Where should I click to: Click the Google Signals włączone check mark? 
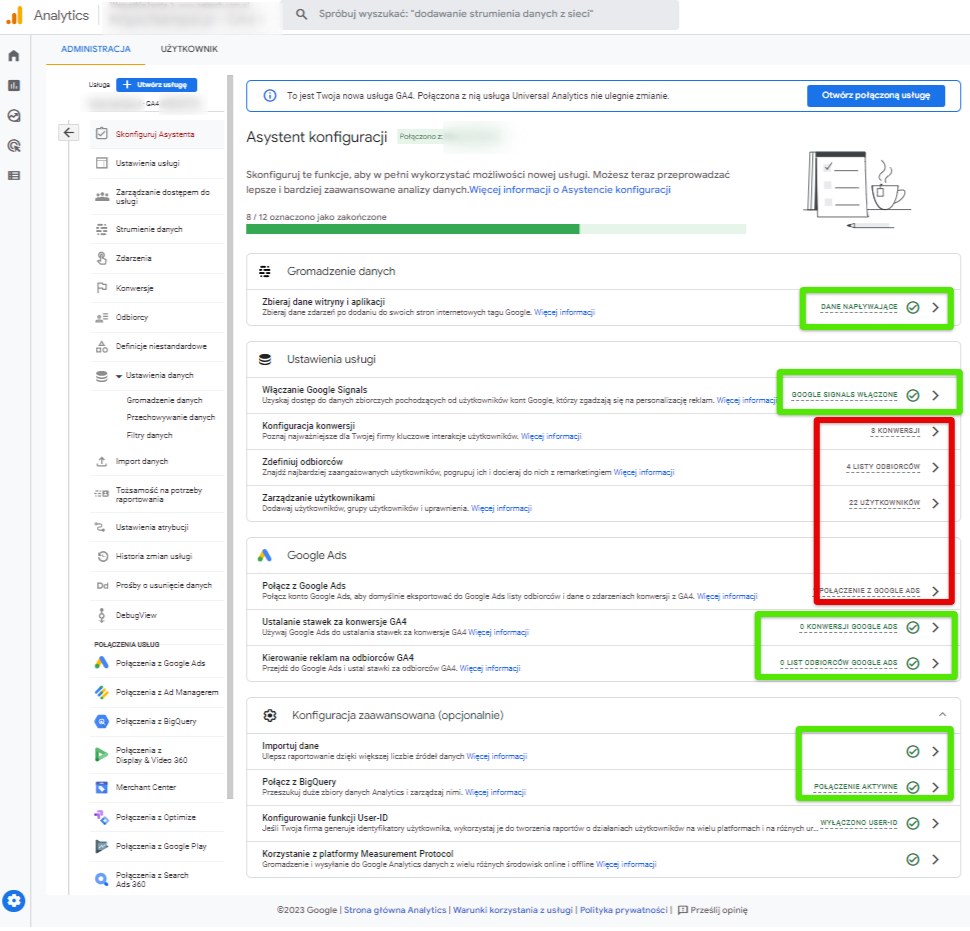[914, 397]
